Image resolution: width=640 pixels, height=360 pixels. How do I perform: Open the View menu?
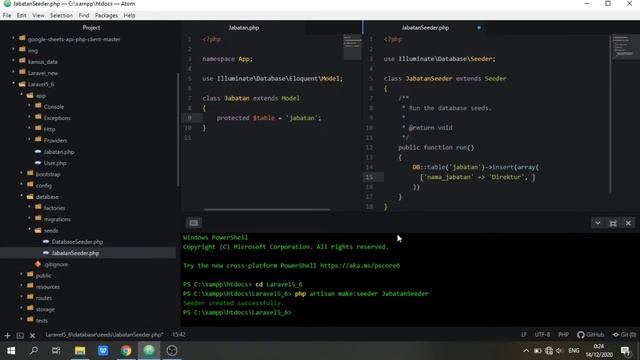38,16
